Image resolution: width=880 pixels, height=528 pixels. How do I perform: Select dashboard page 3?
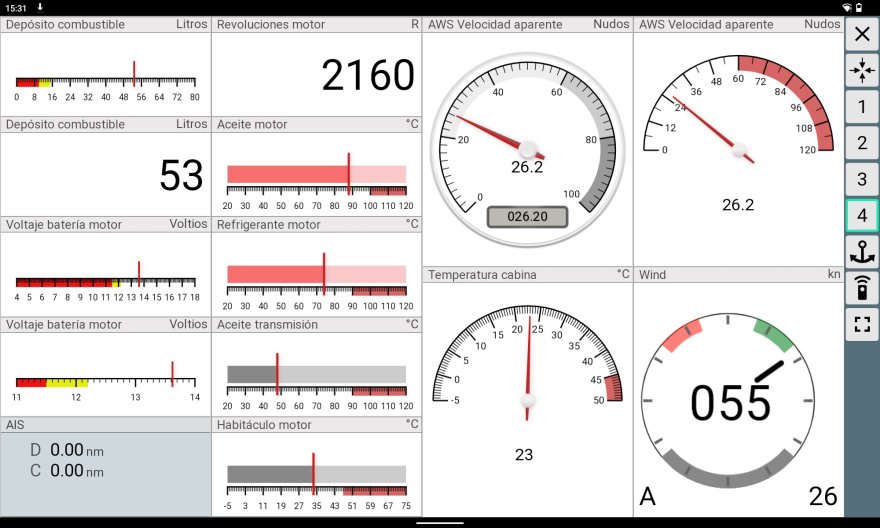click(x=861, y=179)
